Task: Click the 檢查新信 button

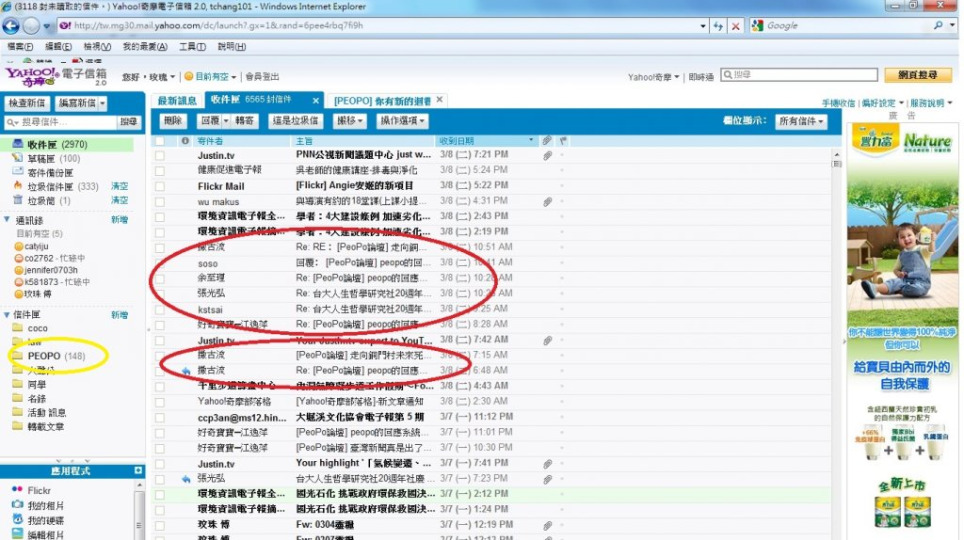Action: pyautogui.click(x=27, y=103)
